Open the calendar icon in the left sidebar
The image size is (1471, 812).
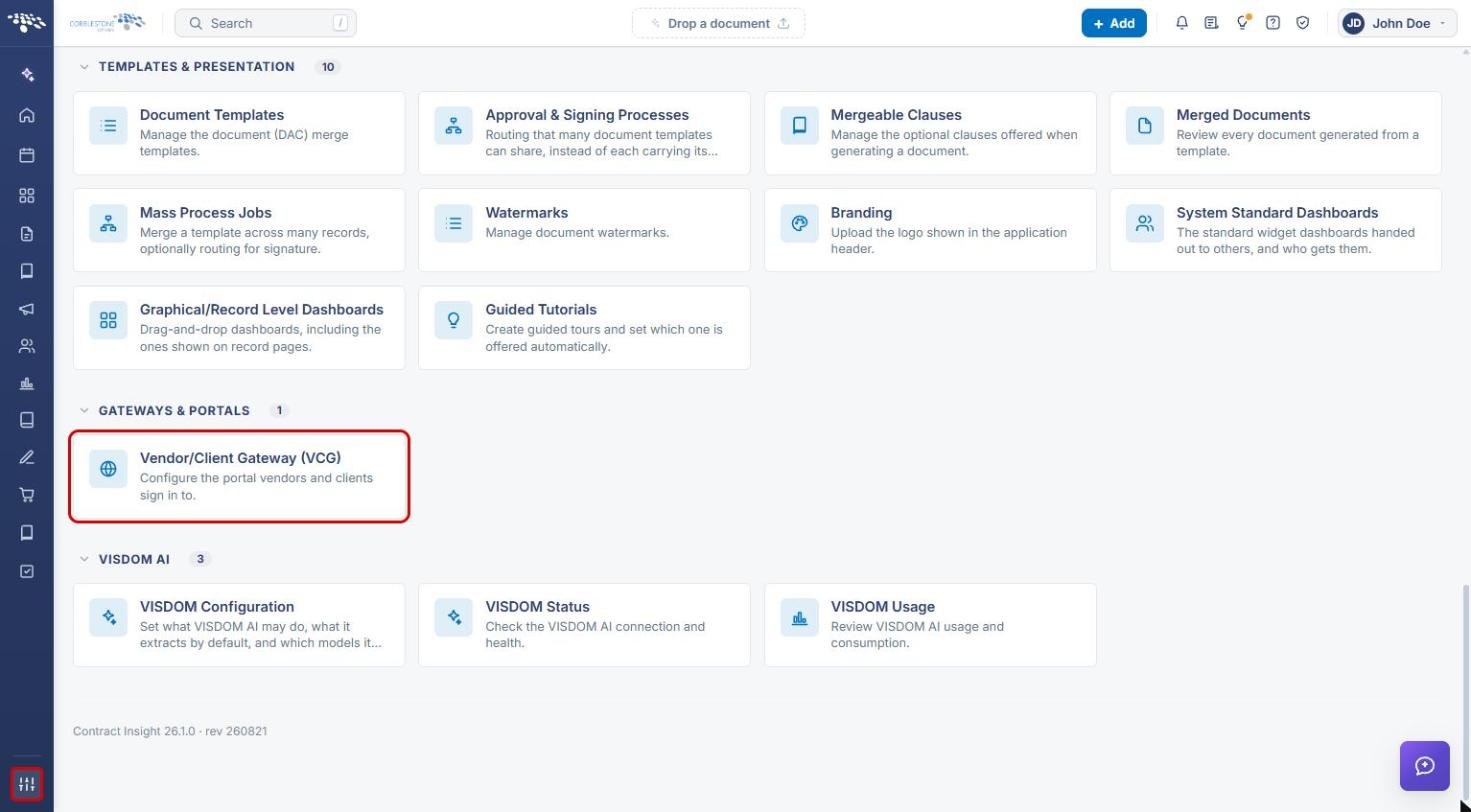pos(27,155)
